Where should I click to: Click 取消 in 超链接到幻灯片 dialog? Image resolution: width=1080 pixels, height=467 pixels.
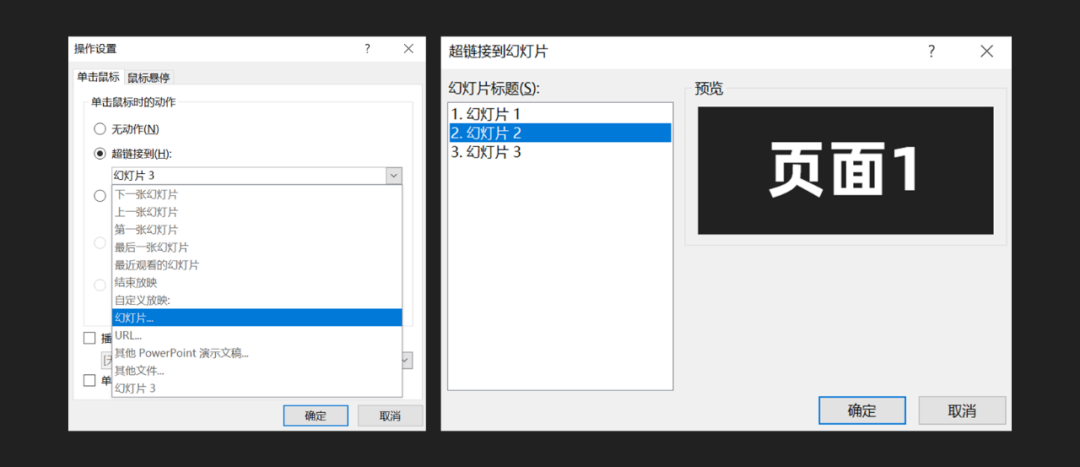pos(962,411)
